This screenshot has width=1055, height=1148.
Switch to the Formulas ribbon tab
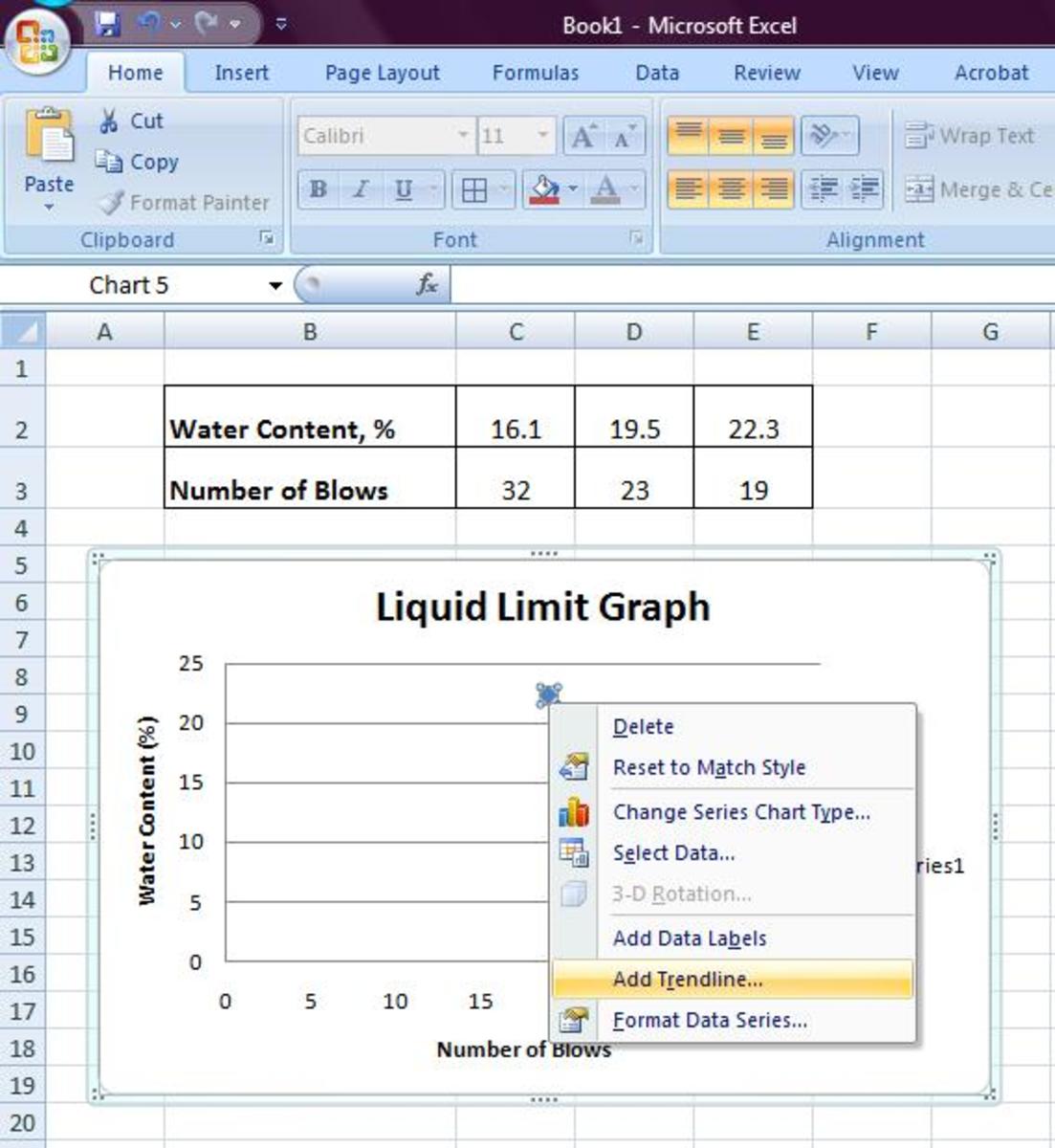[534, 73]
